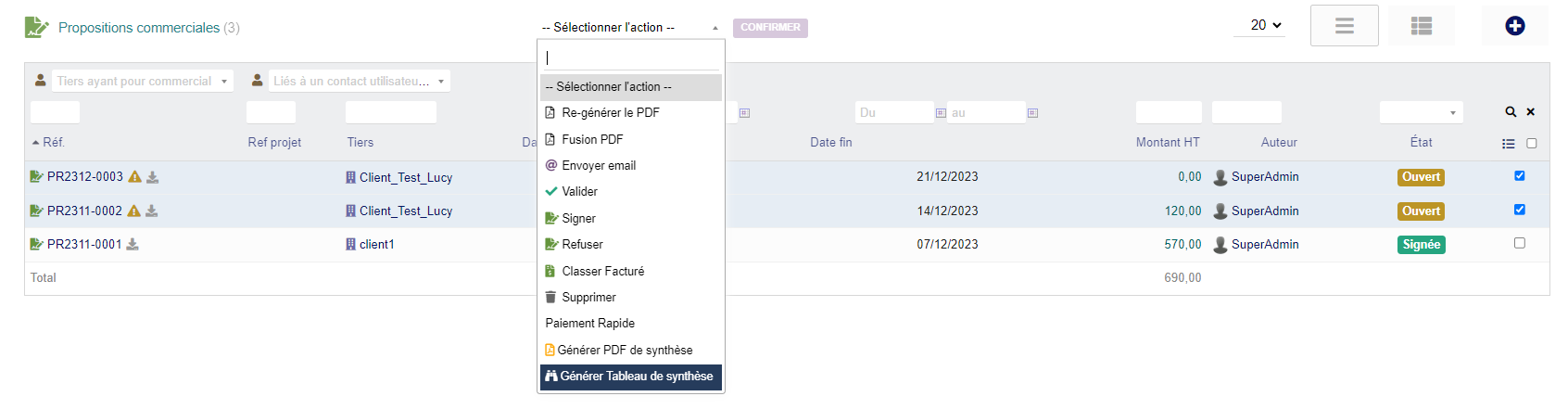Uncheck the PR2312-0003 row checkbox
This screenshot has height=409, width=1568.
(1519, 175)
